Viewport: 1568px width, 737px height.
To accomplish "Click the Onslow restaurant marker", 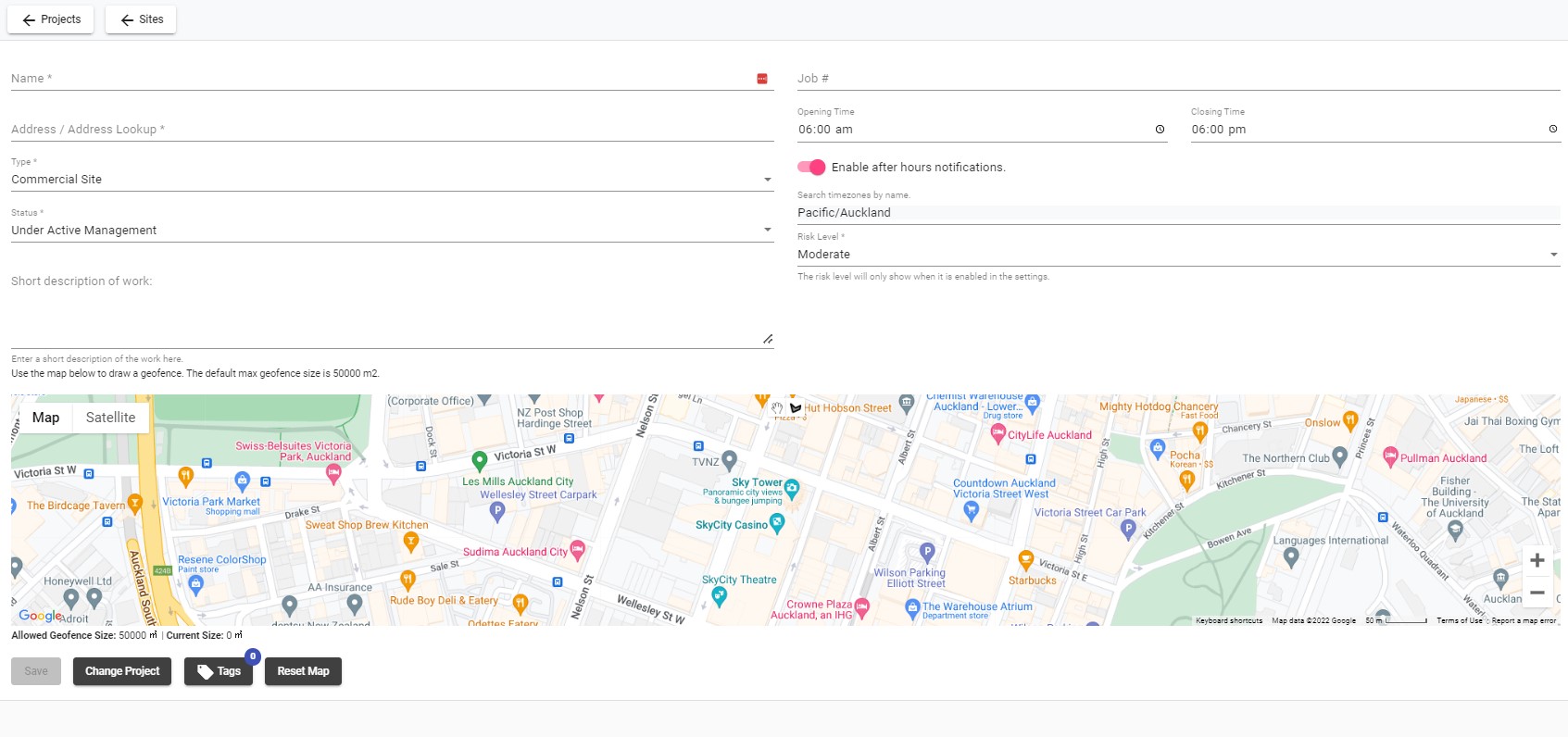I will [1349, 421].
